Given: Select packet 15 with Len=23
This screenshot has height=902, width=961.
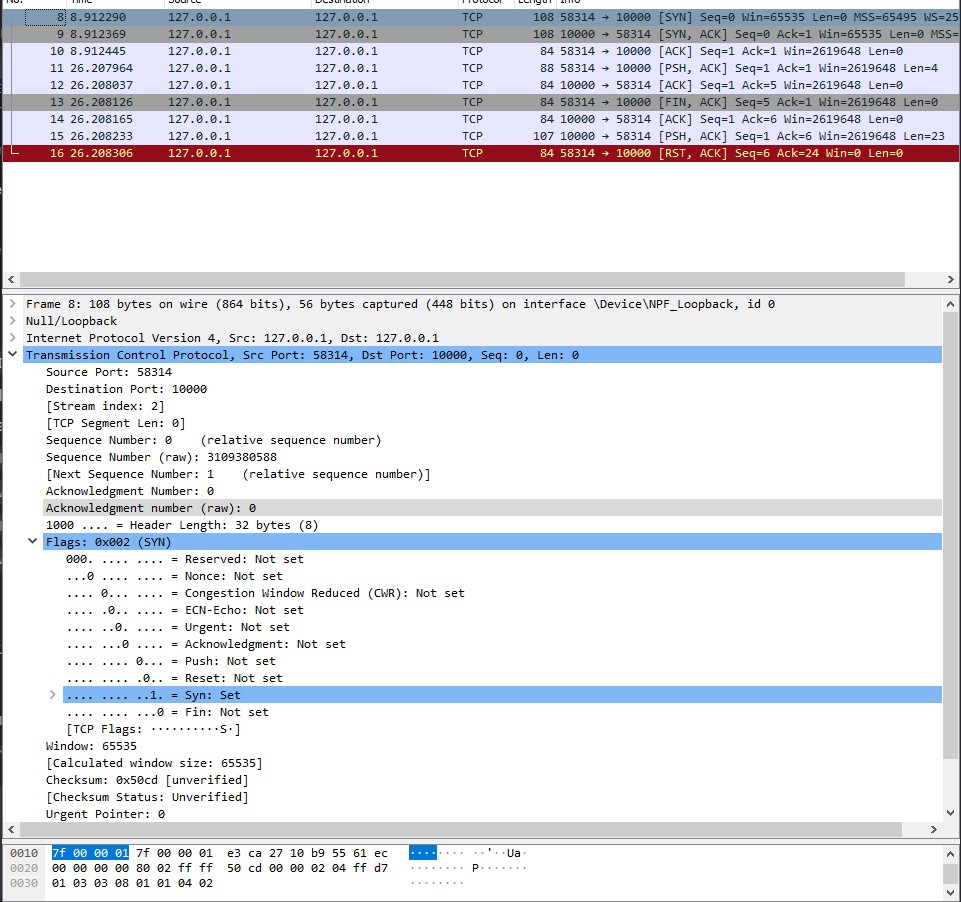Looking at the screenshot, I should coord(480,136).
